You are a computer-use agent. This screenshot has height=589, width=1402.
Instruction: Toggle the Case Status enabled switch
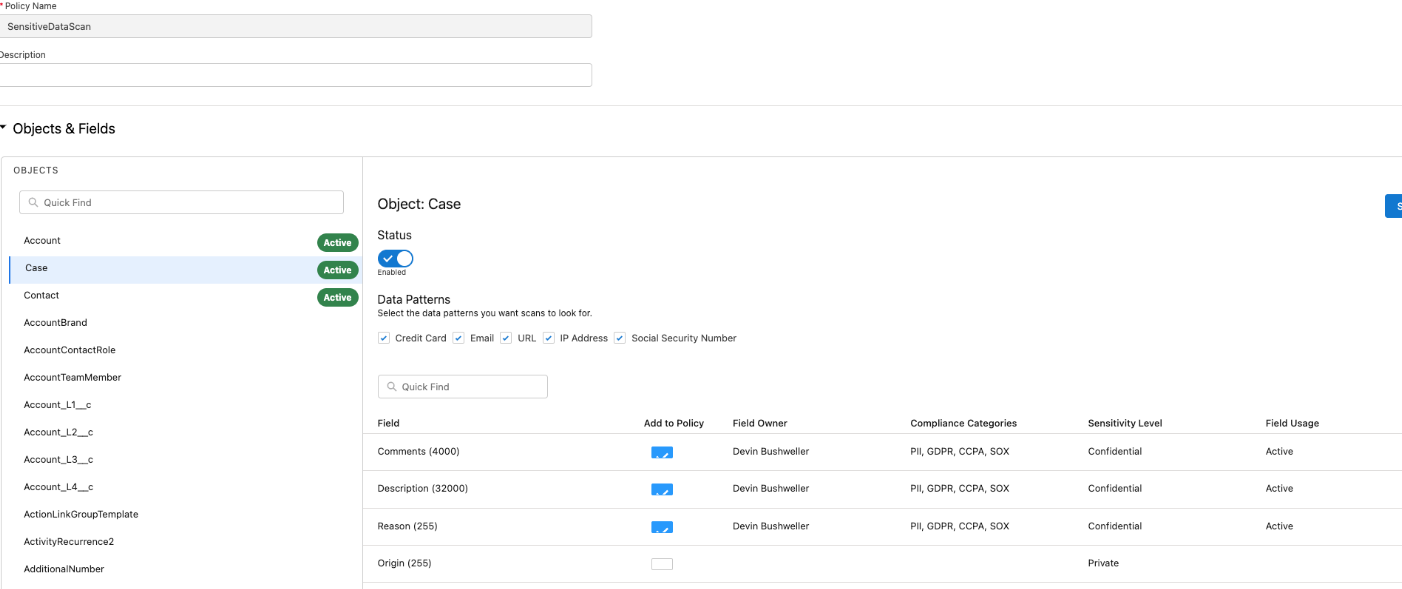click(396, 258)
